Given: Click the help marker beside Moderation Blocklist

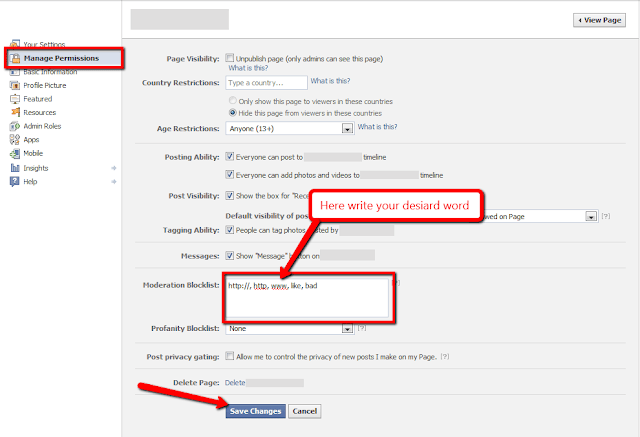Looking at the screenshot, I should pos(396,282).
